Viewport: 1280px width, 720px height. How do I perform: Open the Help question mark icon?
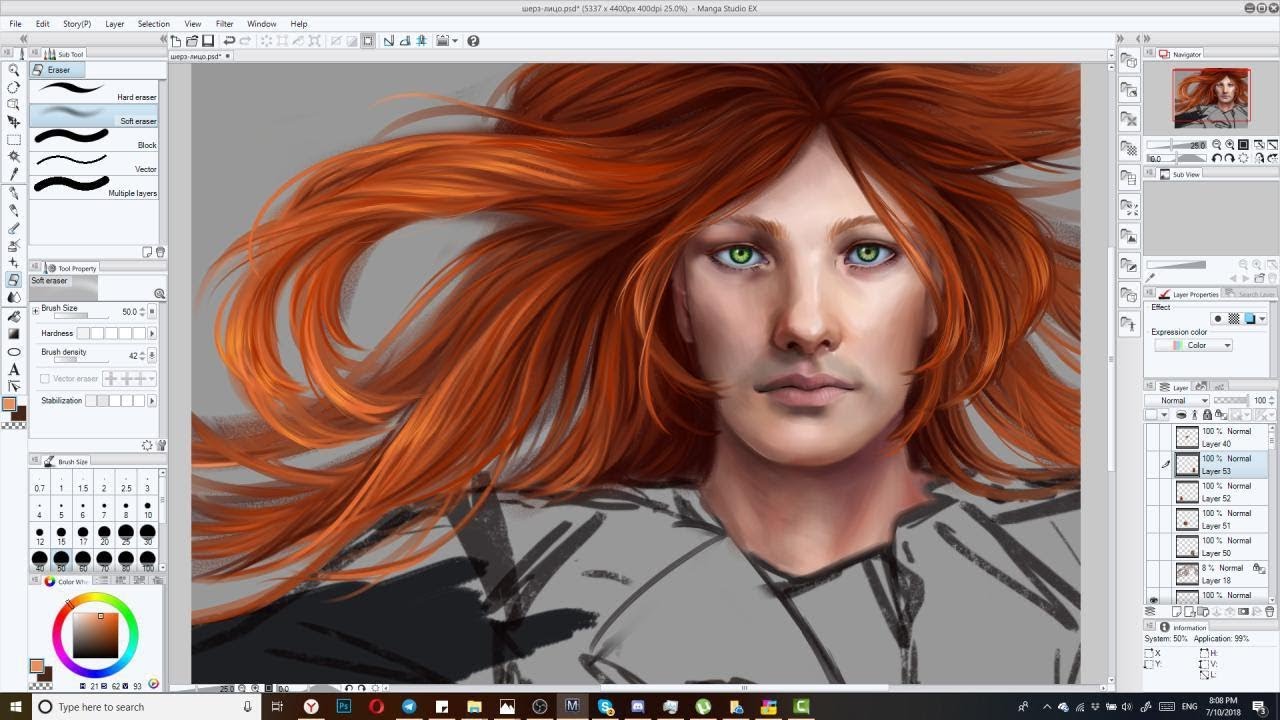coord(473,41)
